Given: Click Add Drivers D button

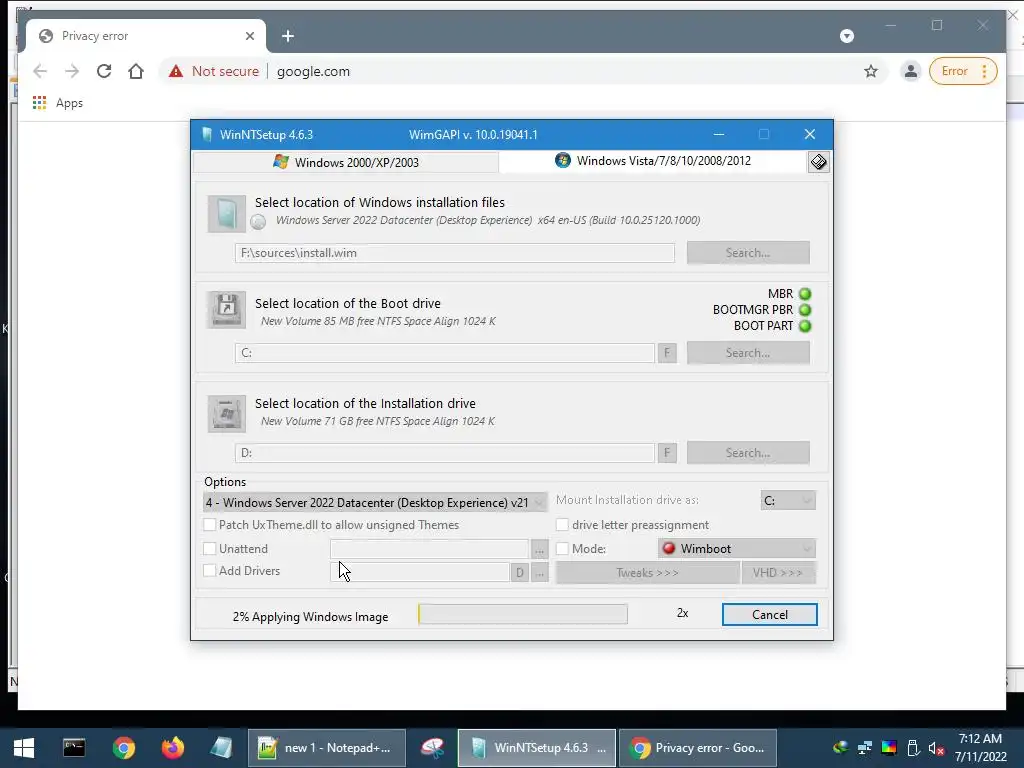Looking at the screenshot, I should [x=520, y=573].
